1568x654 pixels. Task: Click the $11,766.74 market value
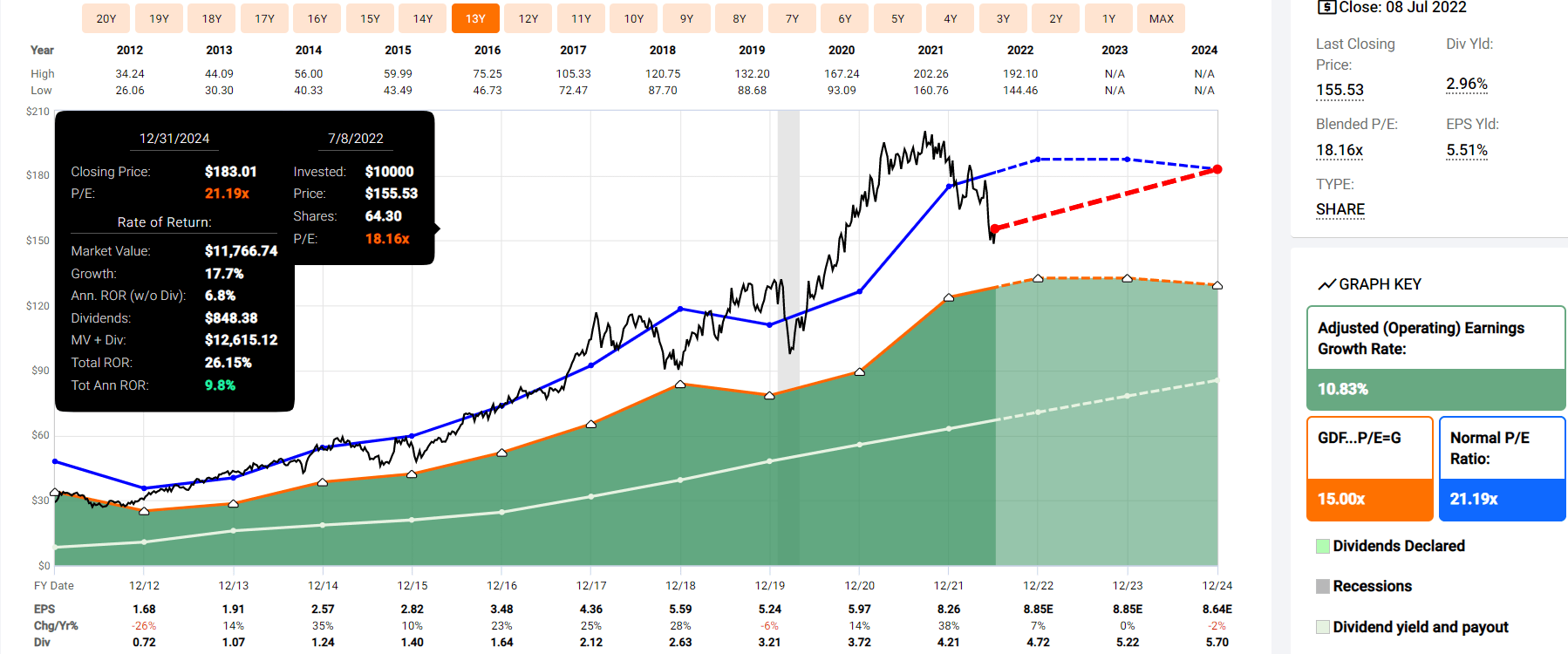pos(242,251)
